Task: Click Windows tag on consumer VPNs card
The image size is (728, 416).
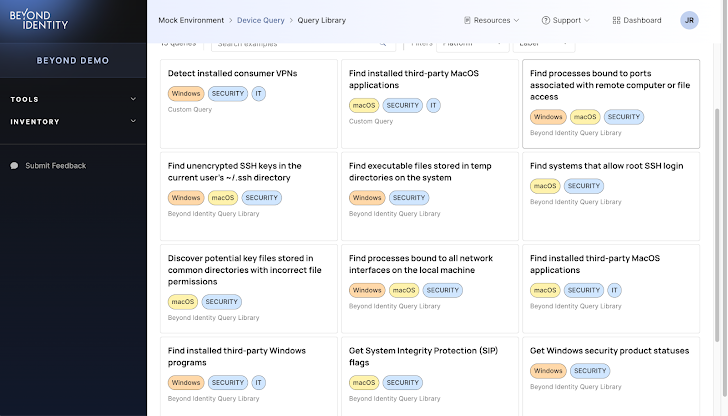Action: [x=186, y=93]
